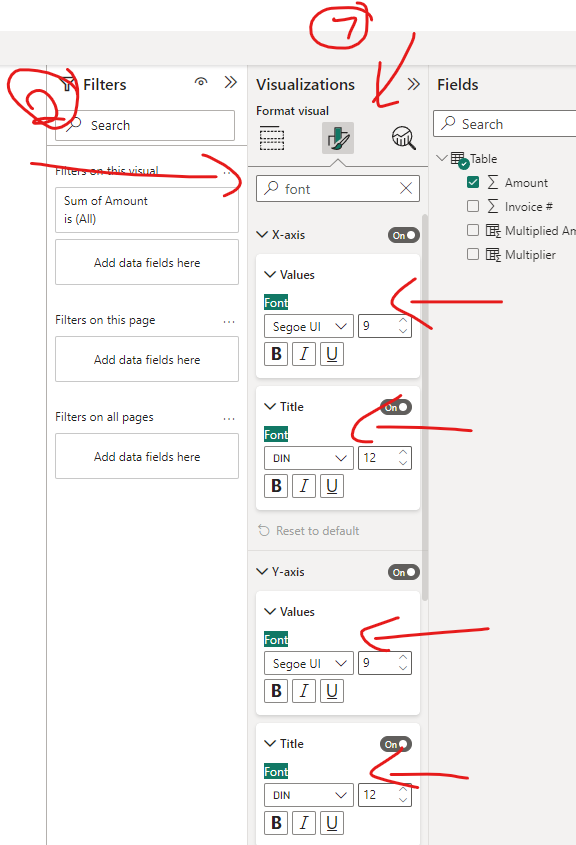Screen dimensions: 576x845
Task: Italicize the Y-axis Title font
Action: [304, 823]
